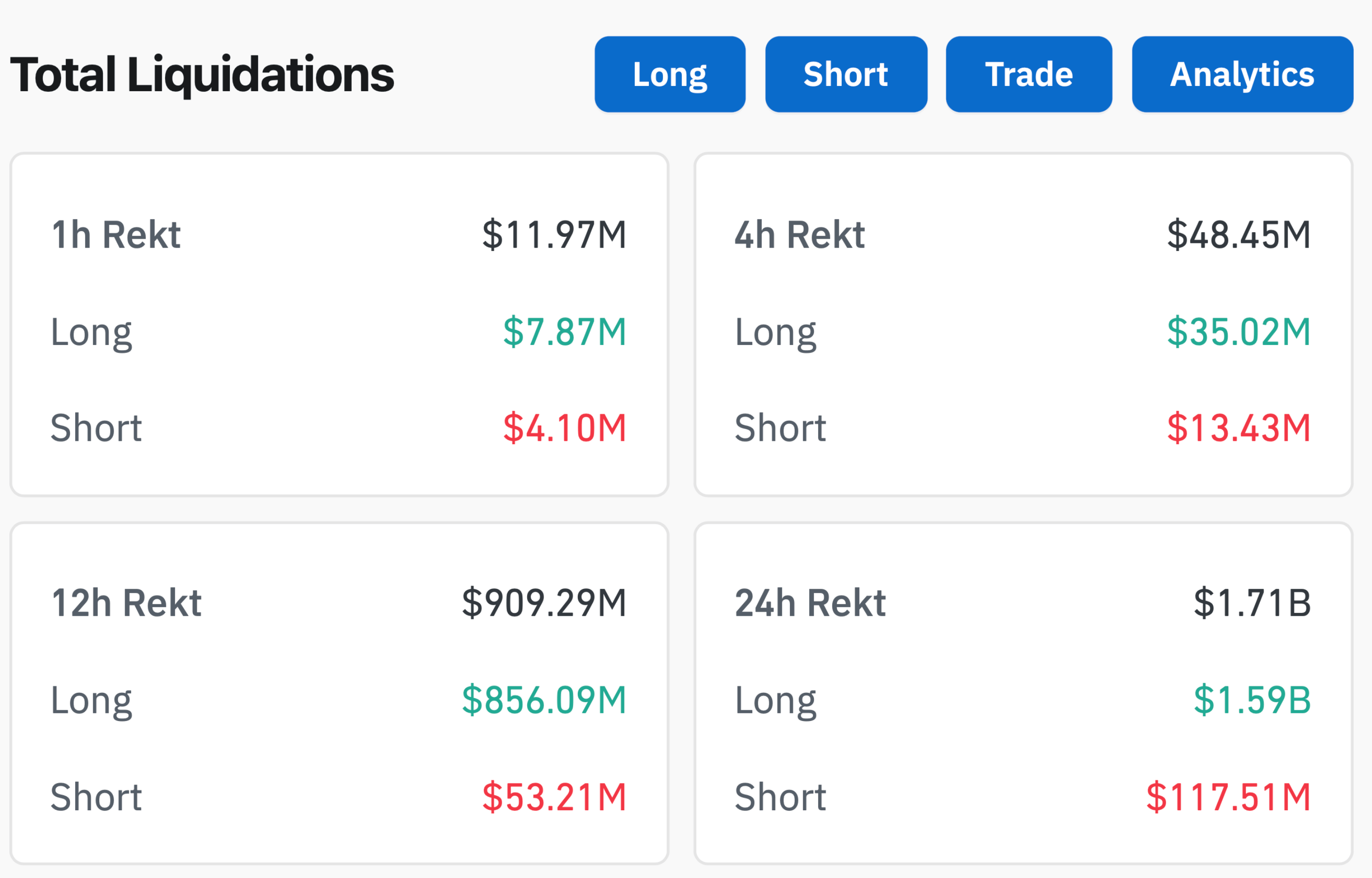The width and height of the screenshot is (1372, 878).
Task: Click the red $13.43M short value
Action: coord(1238,428)
